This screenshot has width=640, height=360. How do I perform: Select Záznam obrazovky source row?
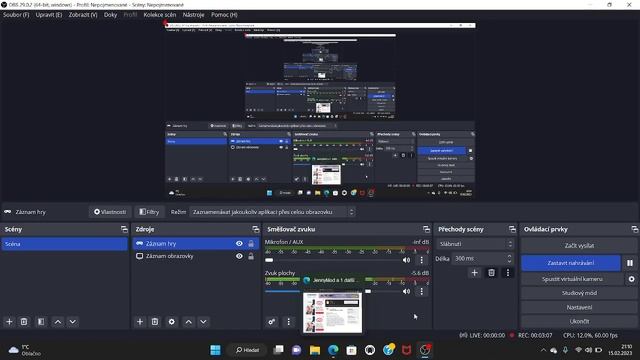click(196, 256)
